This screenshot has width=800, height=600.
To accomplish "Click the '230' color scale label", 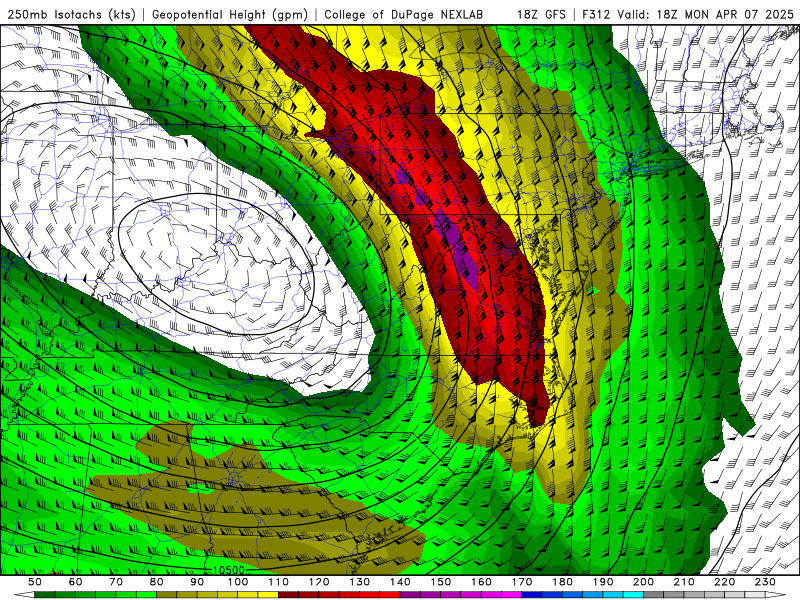I will [765, 582].
